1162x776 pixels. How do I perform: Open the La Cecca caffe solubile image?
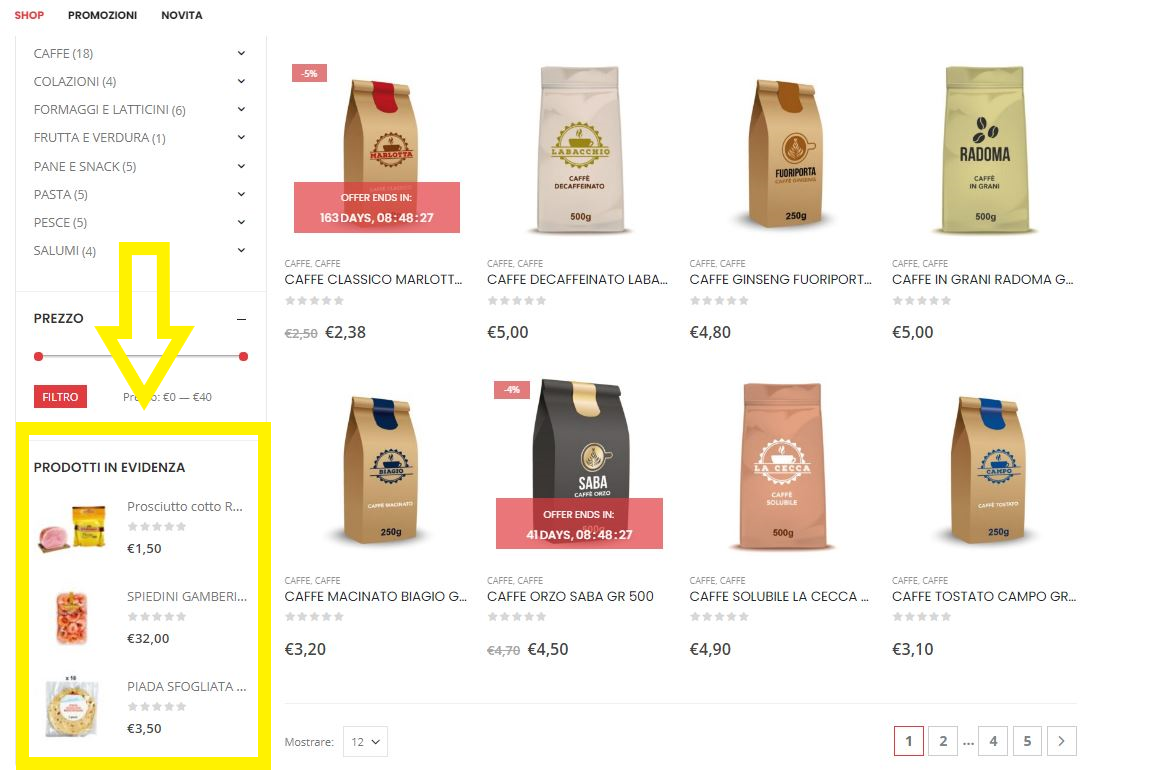coord(782,466)
